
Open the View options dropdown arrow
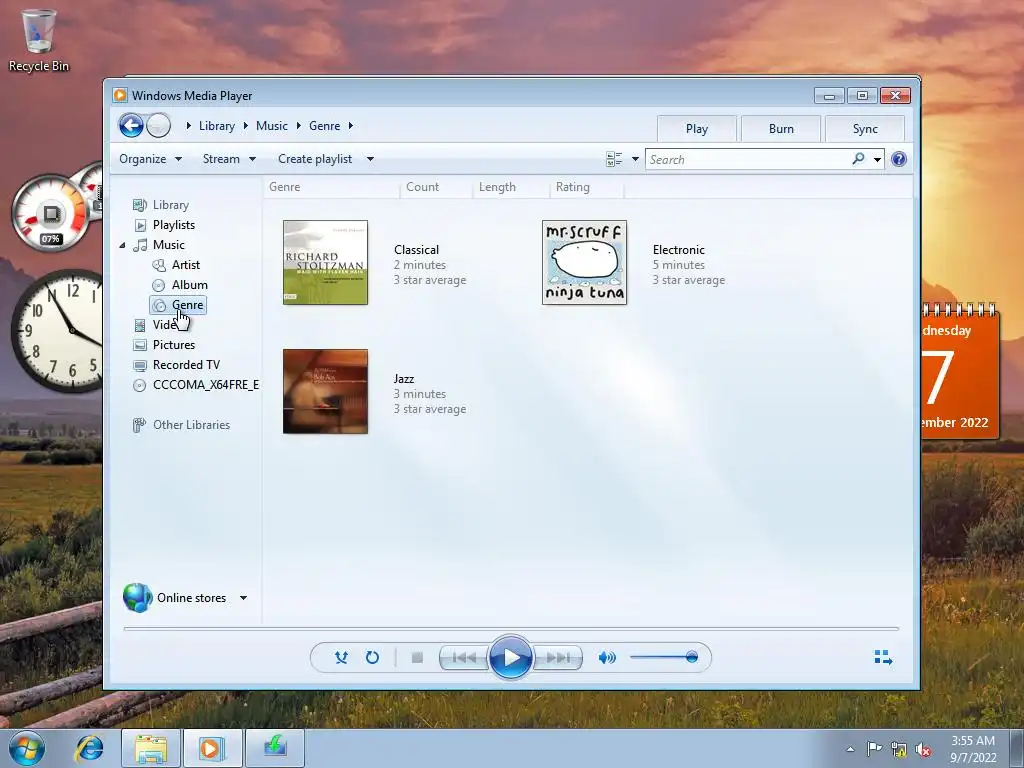pyautogui.click(x=635, y=159)
